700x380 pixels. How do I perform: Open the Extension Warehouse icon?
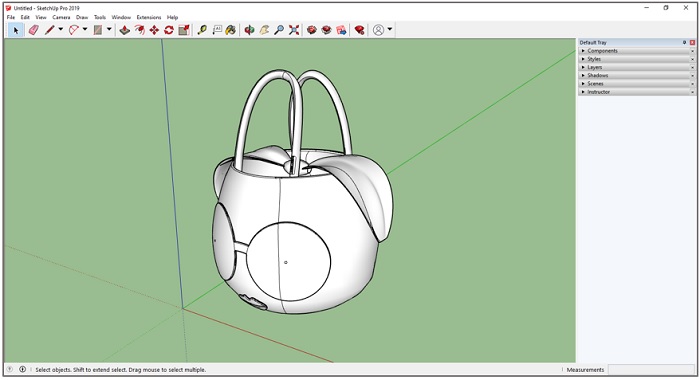tap(326, 30)
